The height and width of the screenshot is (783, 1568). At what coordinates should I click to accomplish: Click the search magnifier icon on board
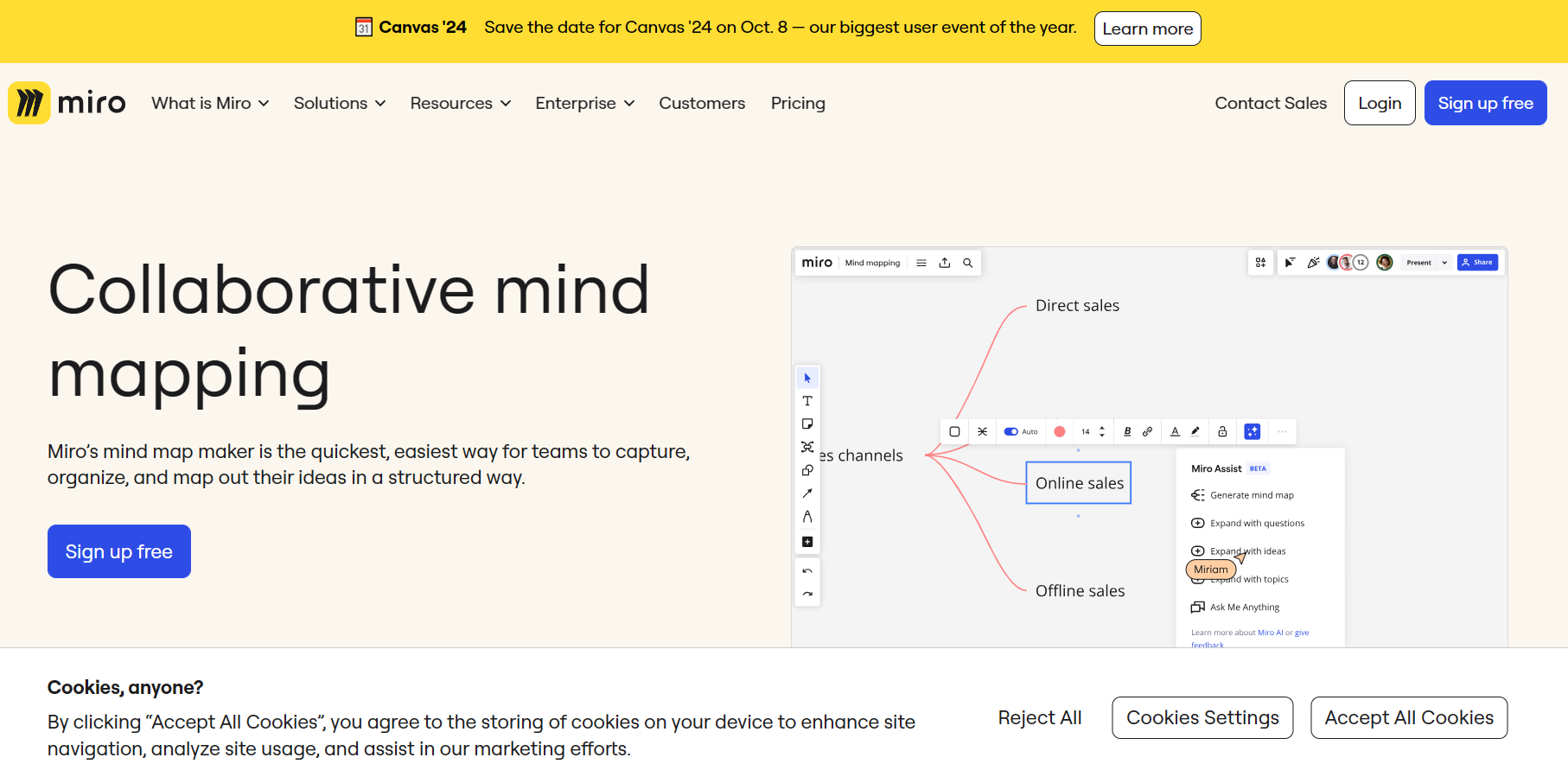click(968, 263)
